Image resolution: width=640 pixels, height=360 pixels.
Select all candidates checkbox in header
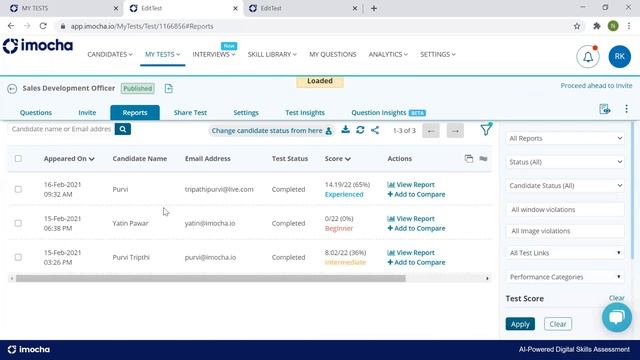coord(18,158)
